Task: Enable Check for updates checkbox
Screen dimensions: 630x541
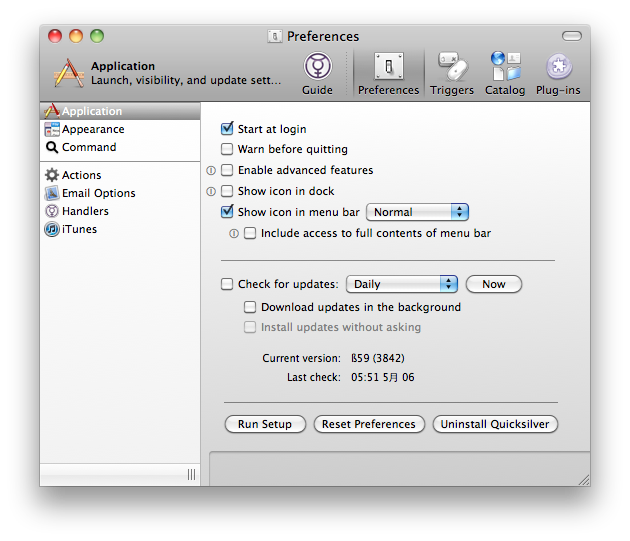Action: (x=227, y=284)
